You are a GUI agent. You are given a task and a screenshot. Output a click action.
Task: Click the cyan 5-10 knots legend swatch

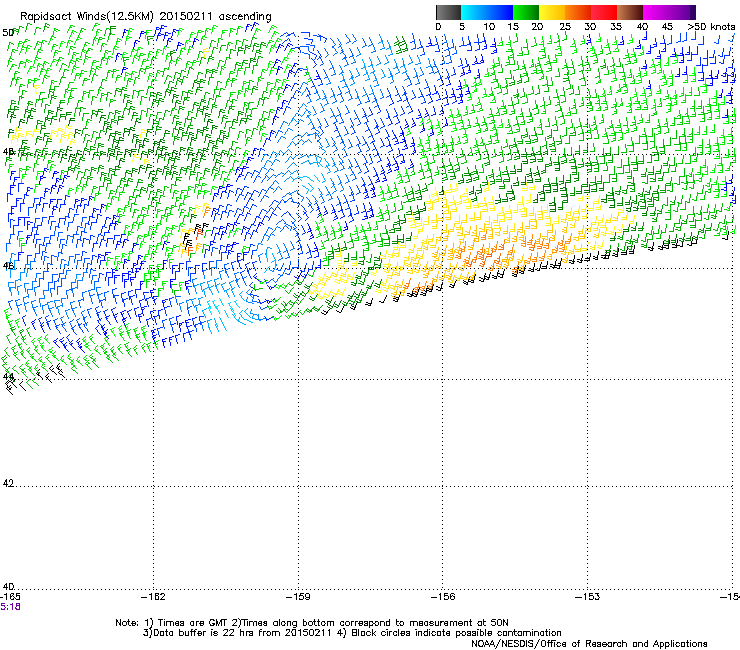pos(474,12)
